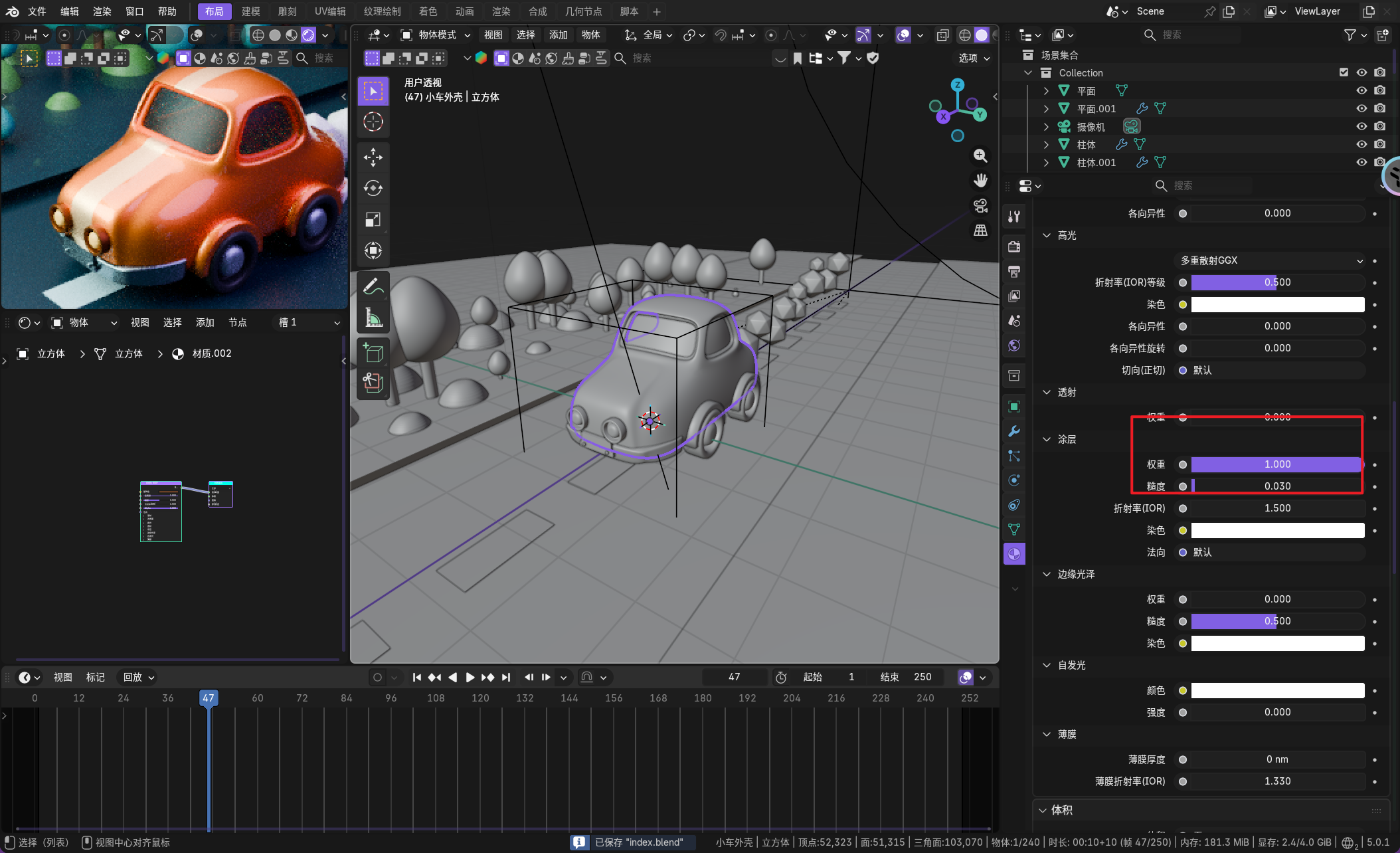Viewport: 1400px width, 853px height.
Task: Open the 渲染 top menu
Action: (x=102, y=11)
